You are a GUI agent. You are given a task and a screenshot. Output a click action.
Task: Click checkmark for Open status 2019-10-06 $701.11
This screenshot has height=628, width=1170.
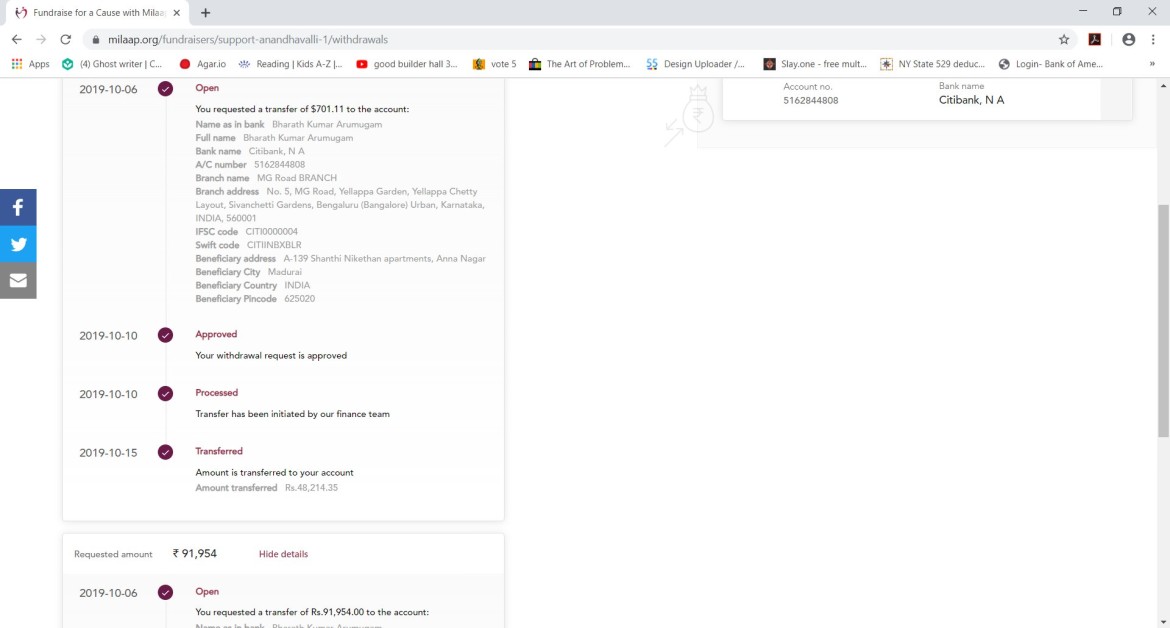click(165, 89)
